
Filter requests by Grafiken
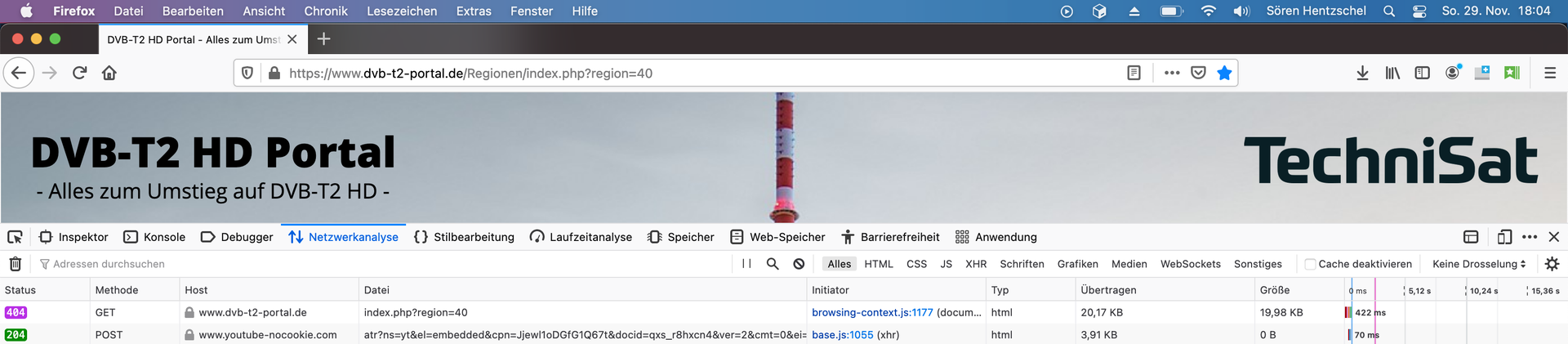pos(1077,264)
